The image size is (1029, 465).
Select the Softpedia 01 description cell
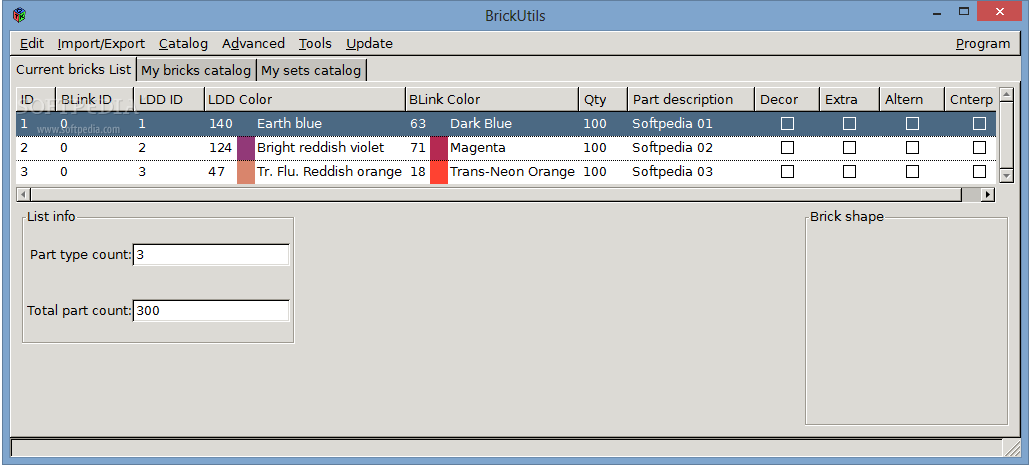[672, 123]
